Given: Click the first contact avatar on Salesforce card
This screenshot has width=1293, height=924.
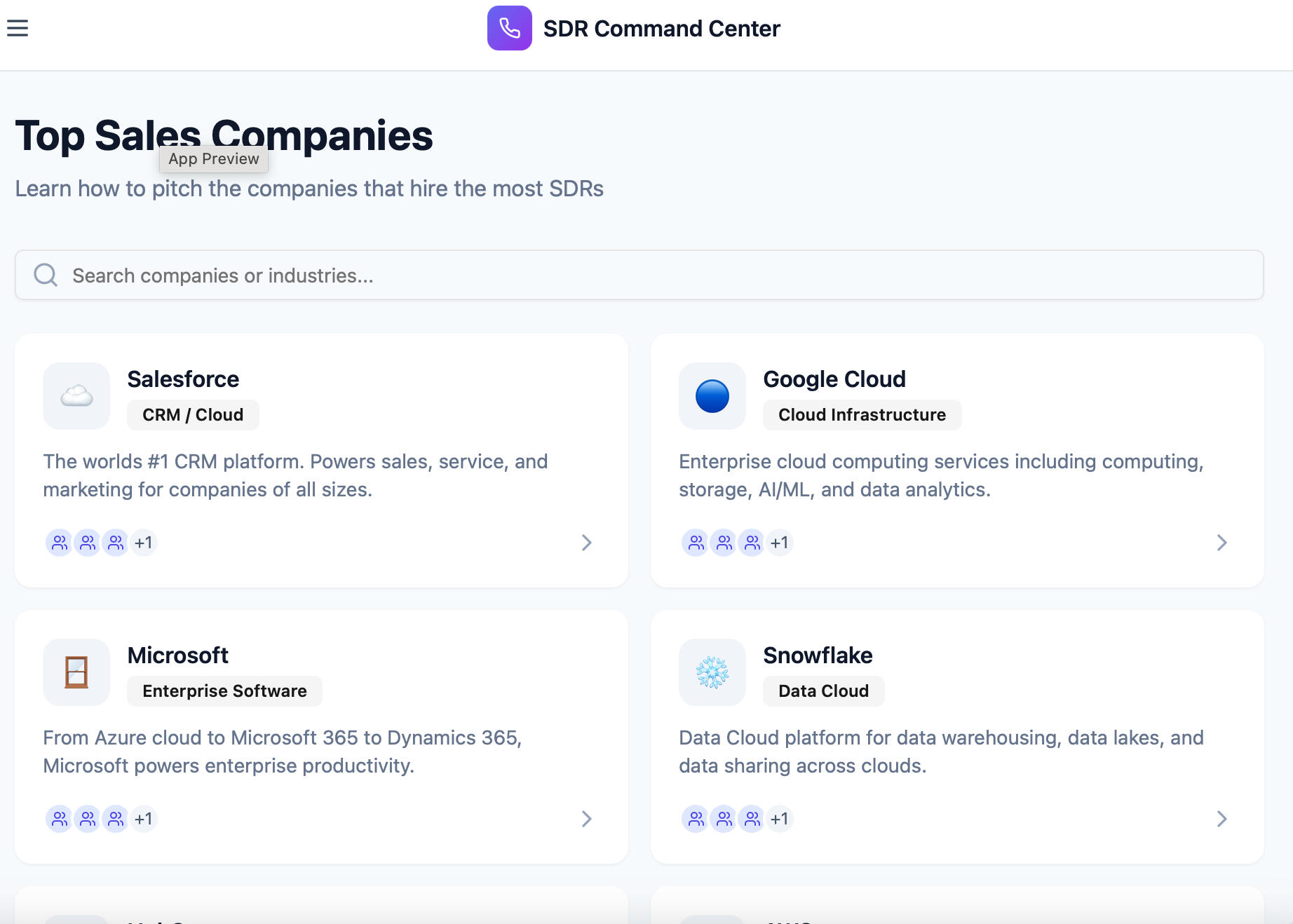Looking at the screenshot, I should pyautogui.click(x=60, y=542).
